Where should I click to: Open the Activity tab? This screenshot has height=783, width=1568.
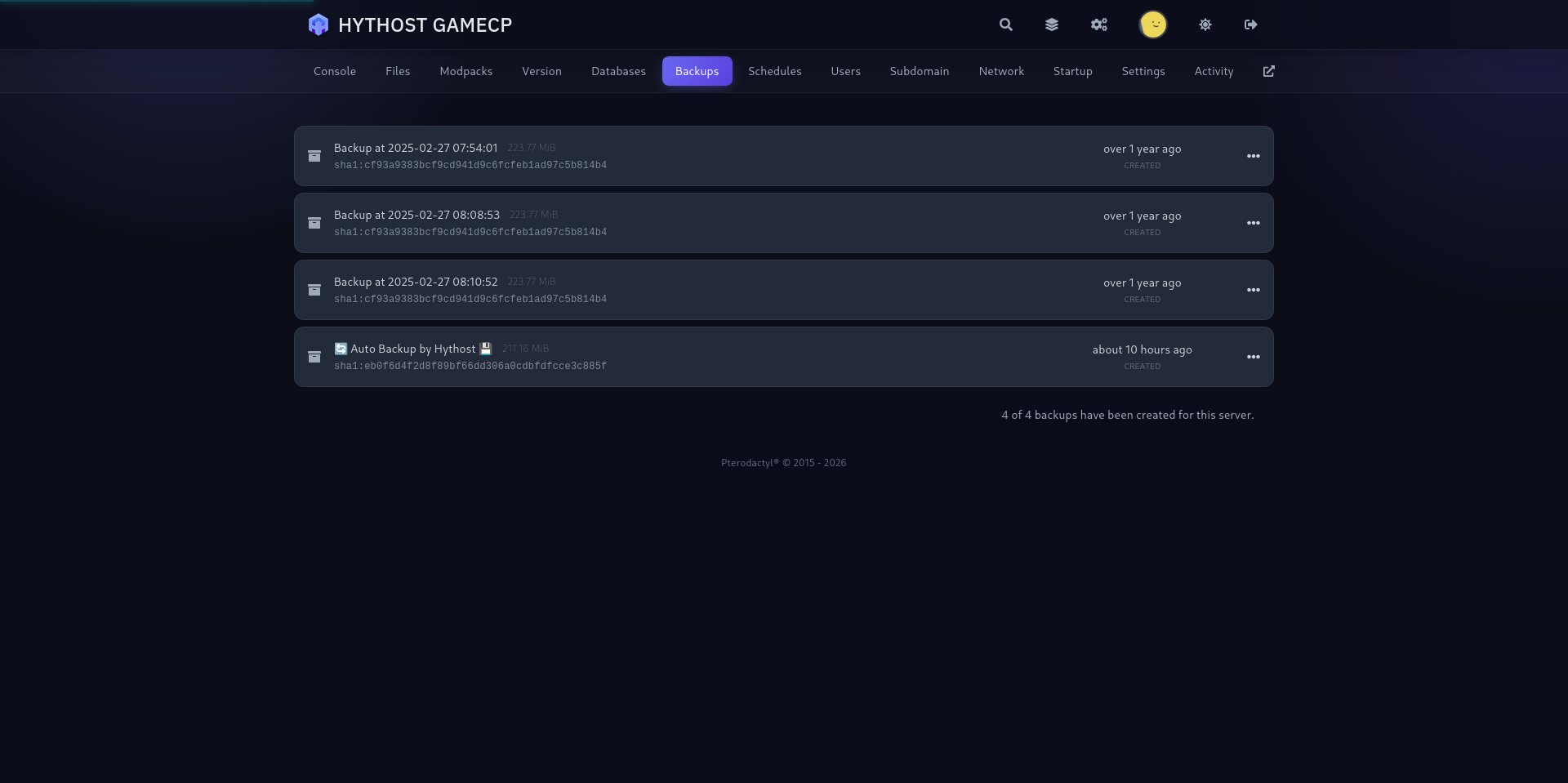1214,71
